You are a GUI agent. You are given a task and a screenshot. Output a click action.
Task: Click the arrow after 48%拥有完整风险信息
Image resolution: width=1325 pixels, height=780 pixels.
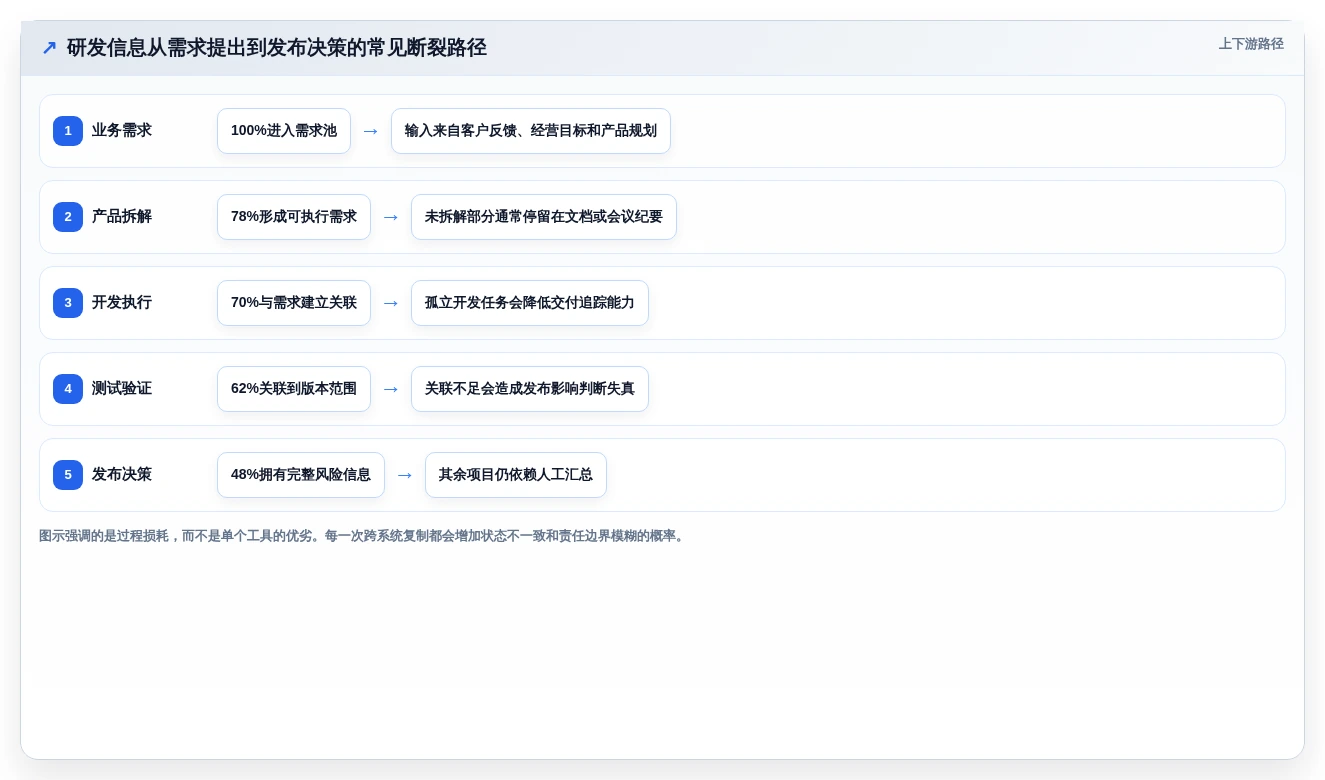pyautogui.click(x=405, y=475)
